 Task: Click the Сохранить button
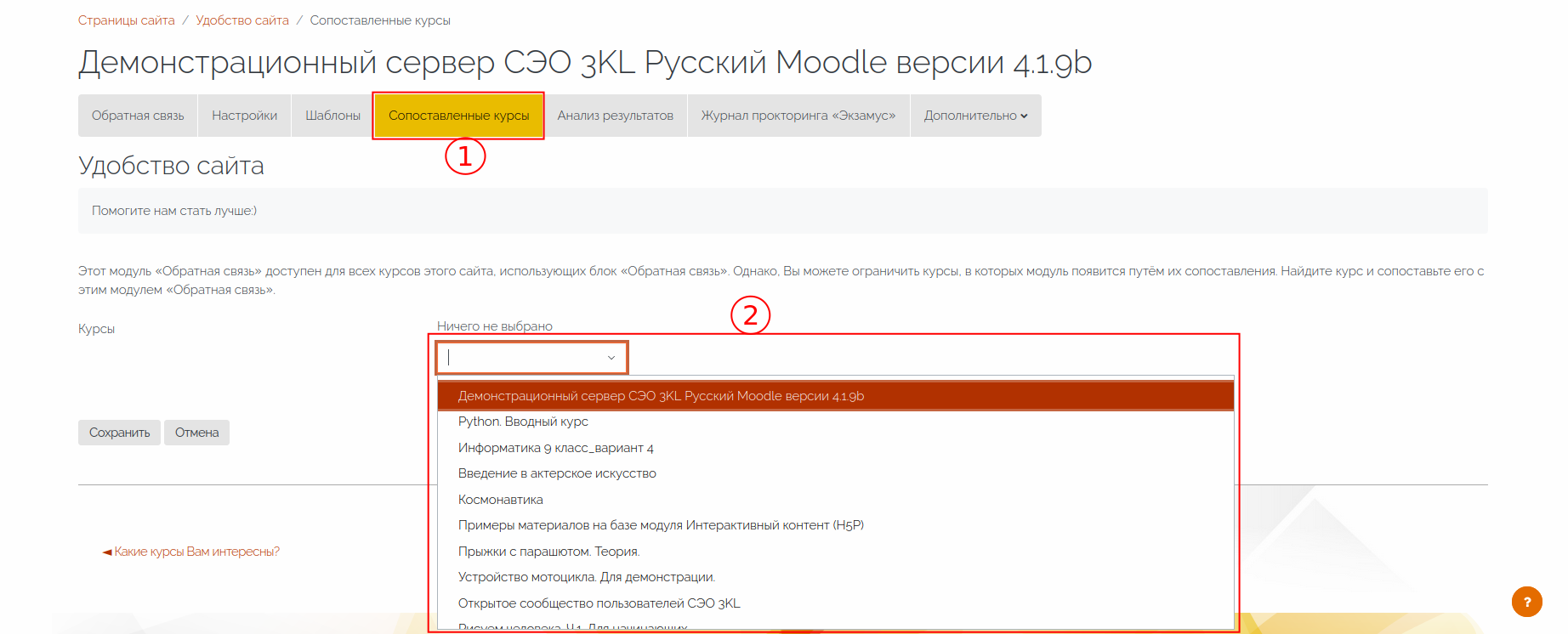[x=119, y=433]
